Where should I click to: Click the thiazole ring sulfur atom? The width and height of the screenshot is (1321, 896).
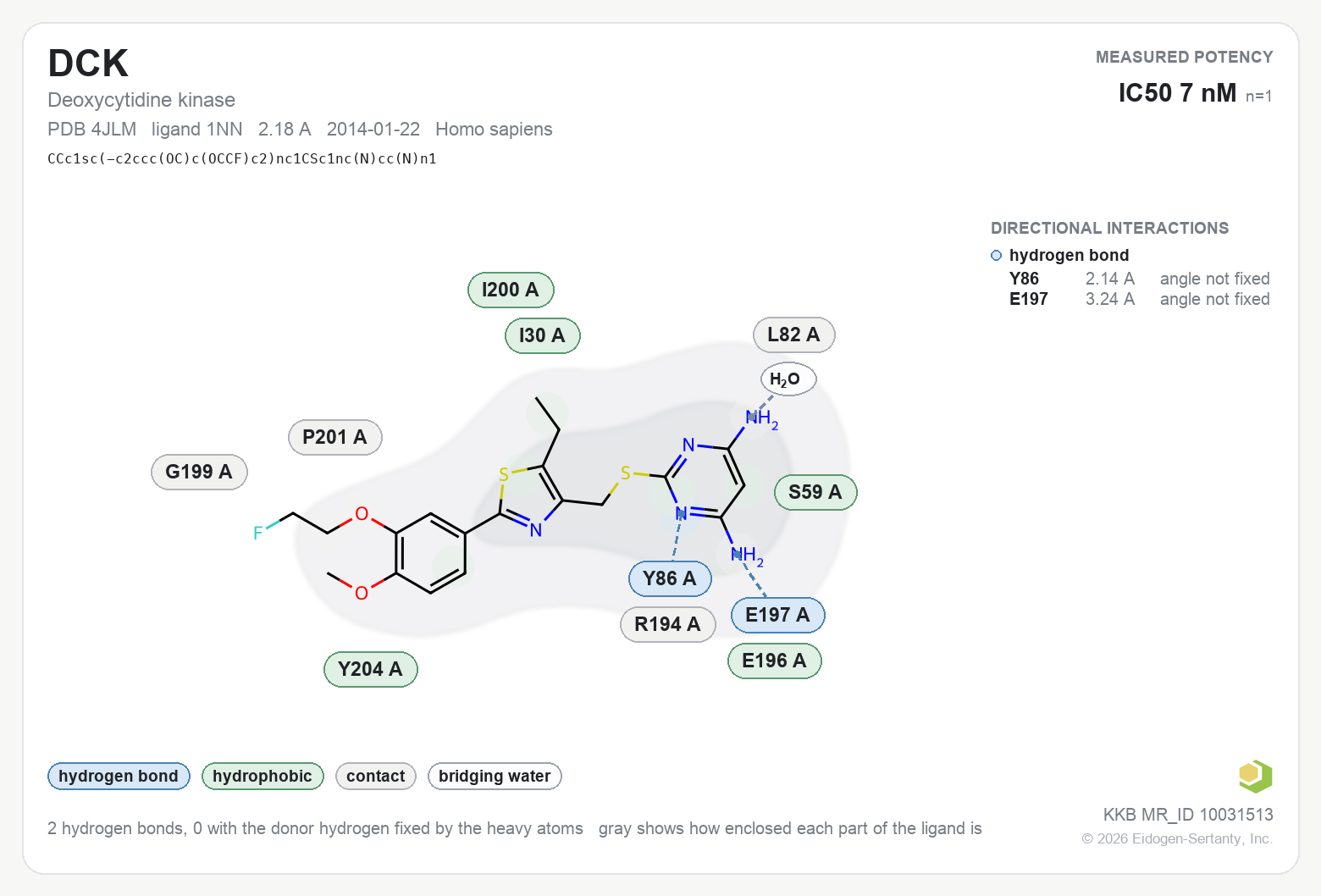pyautogui.click(x=504, y=474)
